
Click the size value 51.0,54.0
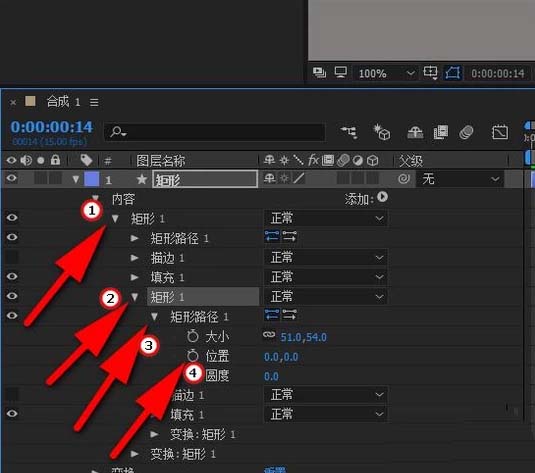(x=303, y=337)
